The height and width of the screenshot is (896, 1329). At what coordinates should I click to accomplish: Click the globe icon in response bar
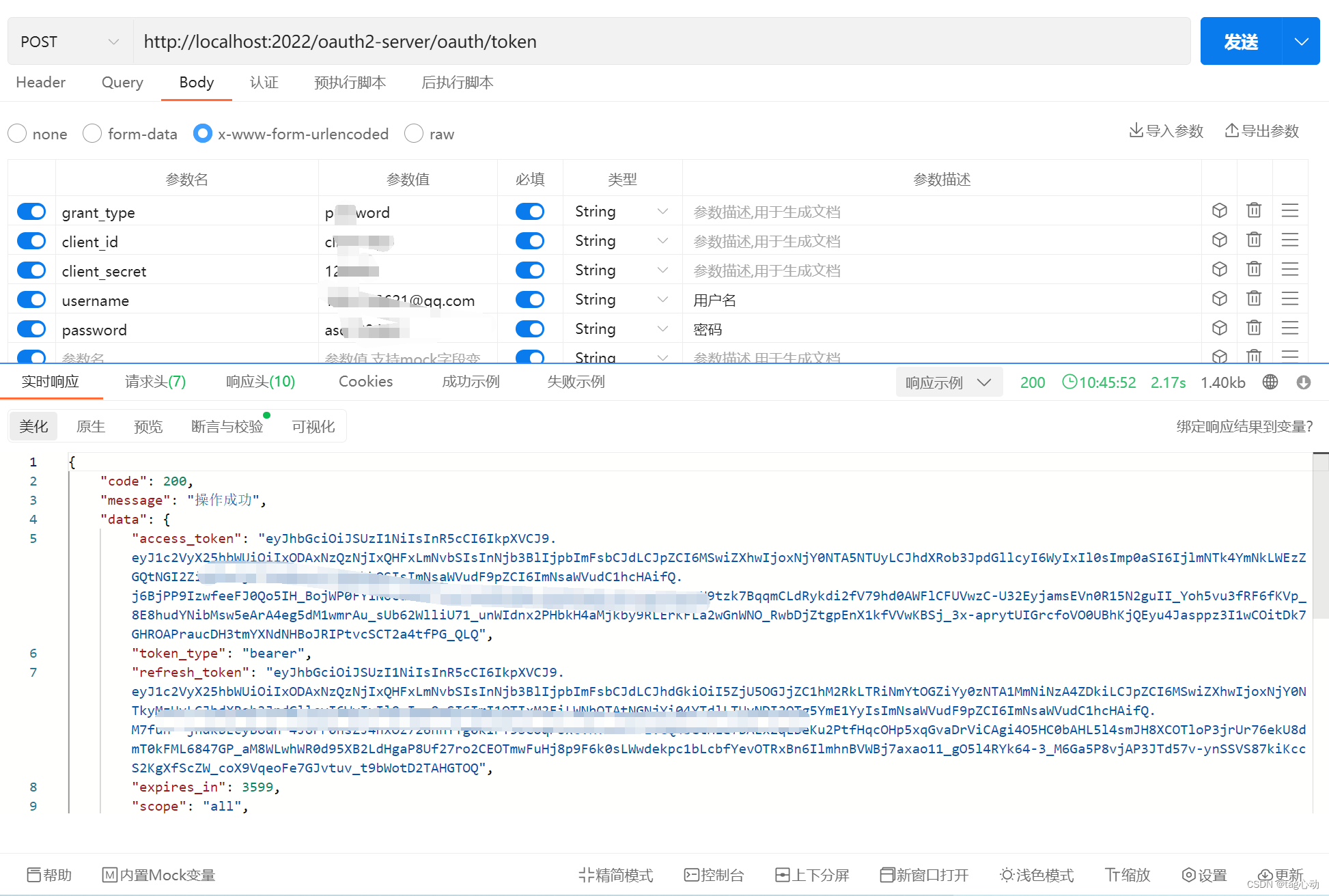click(1270, 382)
